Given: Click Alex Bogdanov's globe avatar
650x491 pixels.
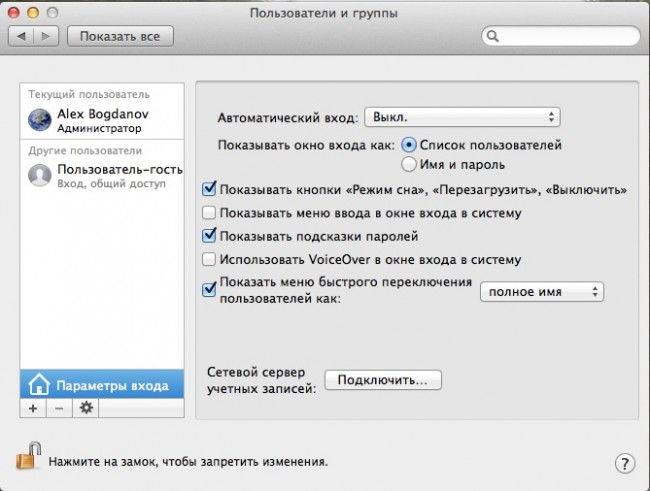Looking at the screenshot, I should pos(39,120).
